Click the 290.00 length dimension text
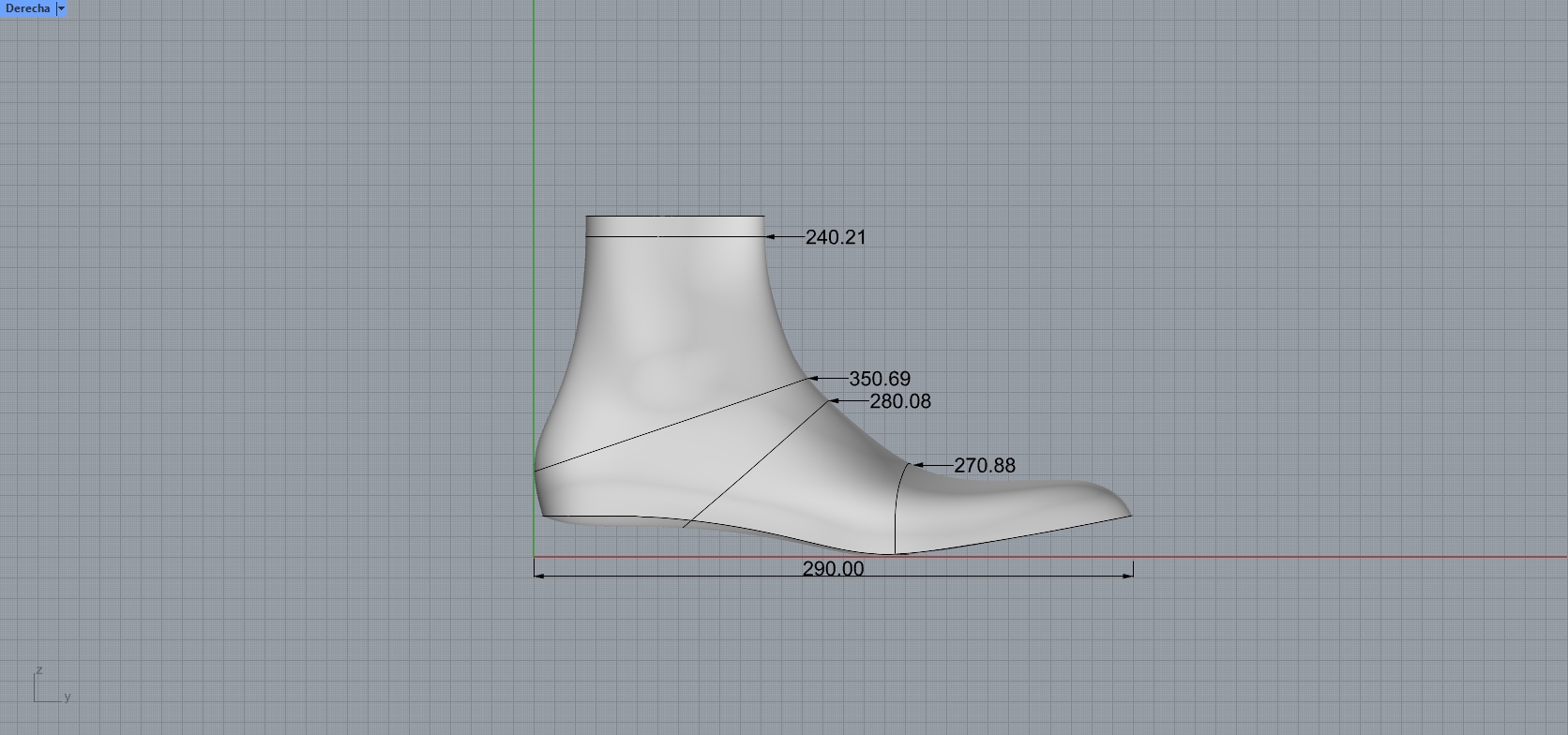The width and height of the screenshot is (1568, 735). click(833, 569)
